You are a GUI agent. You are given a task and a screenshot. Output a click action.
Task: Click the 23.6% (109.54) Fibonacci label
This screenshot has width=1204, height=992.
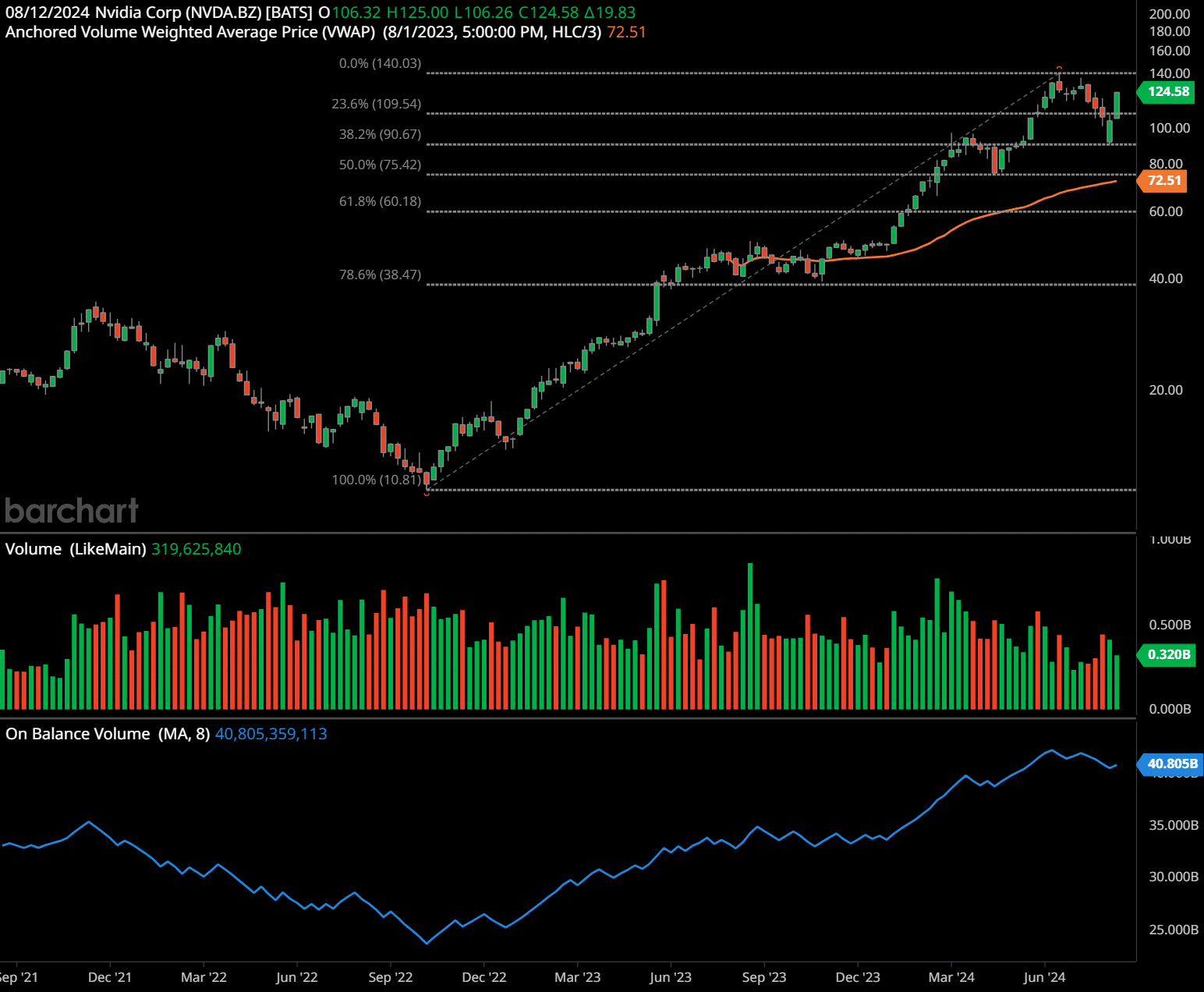pos(377,104)
